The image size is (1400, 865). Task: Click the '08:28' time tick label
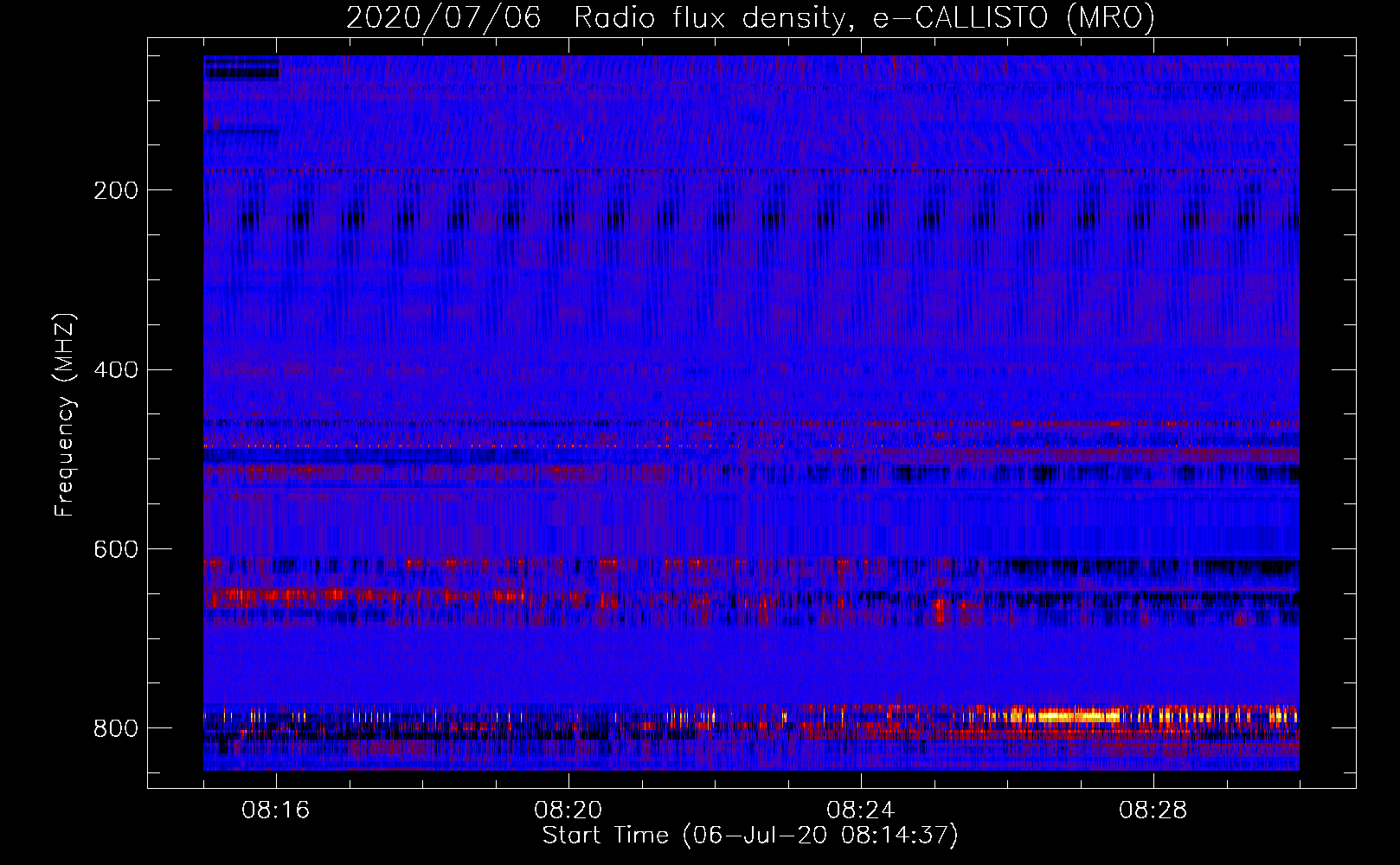pos(1153,811)
